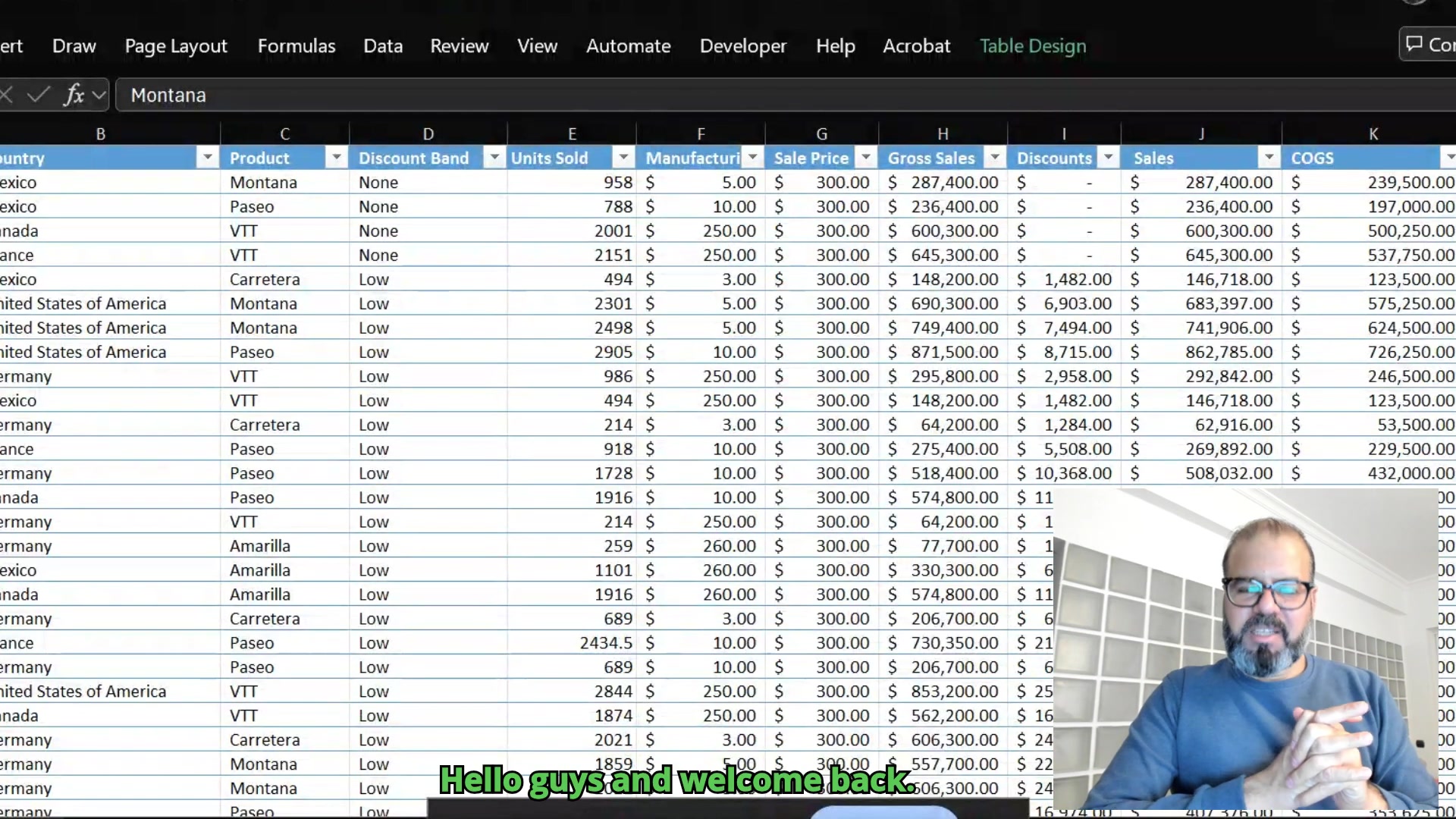The image size is (1456, 819).
Task: Open the Product column filter dropdown
Action: [335, 157]
